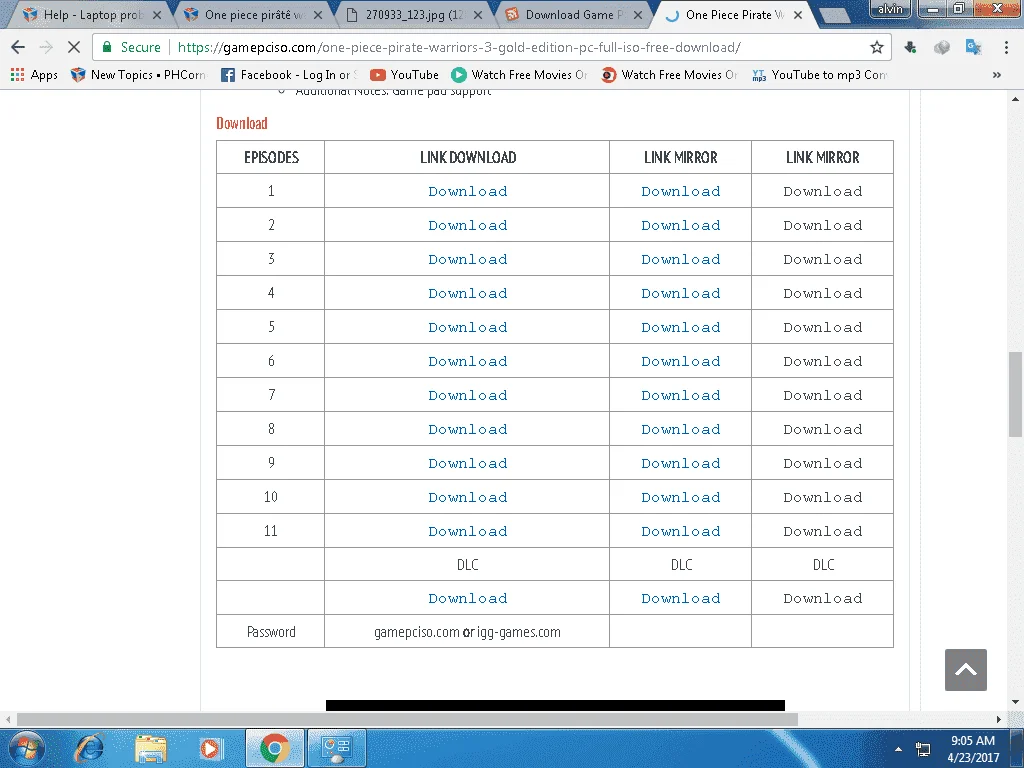Open the Google Translate extension
This screenshot has height=768, width=1024.
coord(973,47)
